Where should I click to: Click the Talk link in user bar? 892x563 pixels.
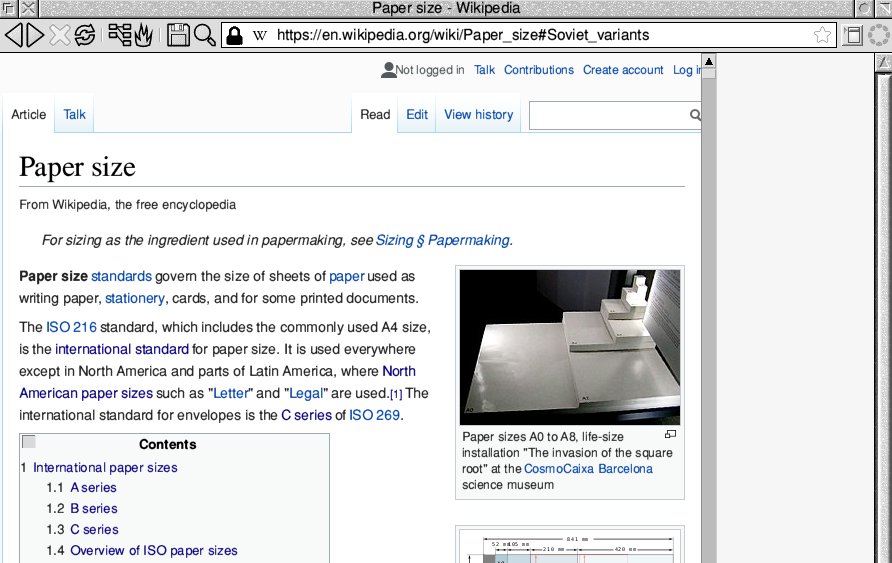click(x=484, y=70)
